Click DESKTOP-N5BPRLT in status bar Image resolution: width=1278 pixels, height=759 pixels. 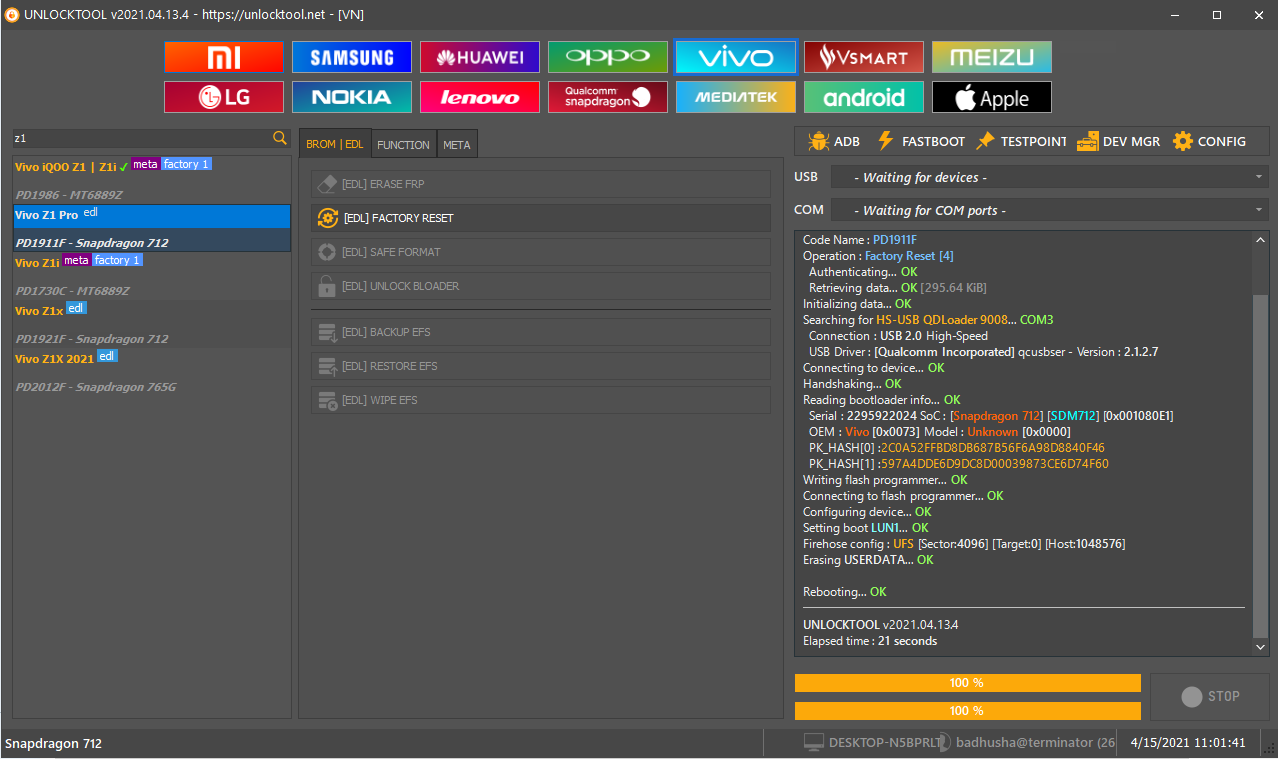[884, 743]
